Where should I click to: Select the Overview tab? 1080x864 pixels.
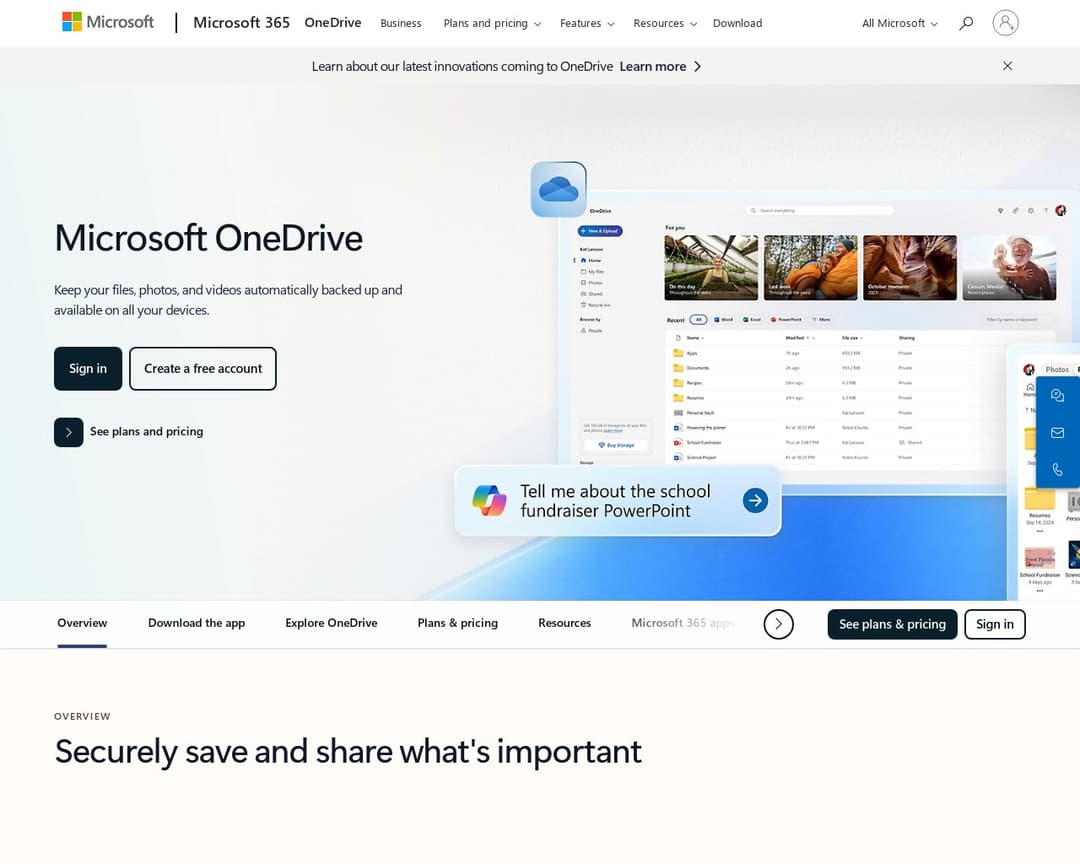(x=82, y=623)
